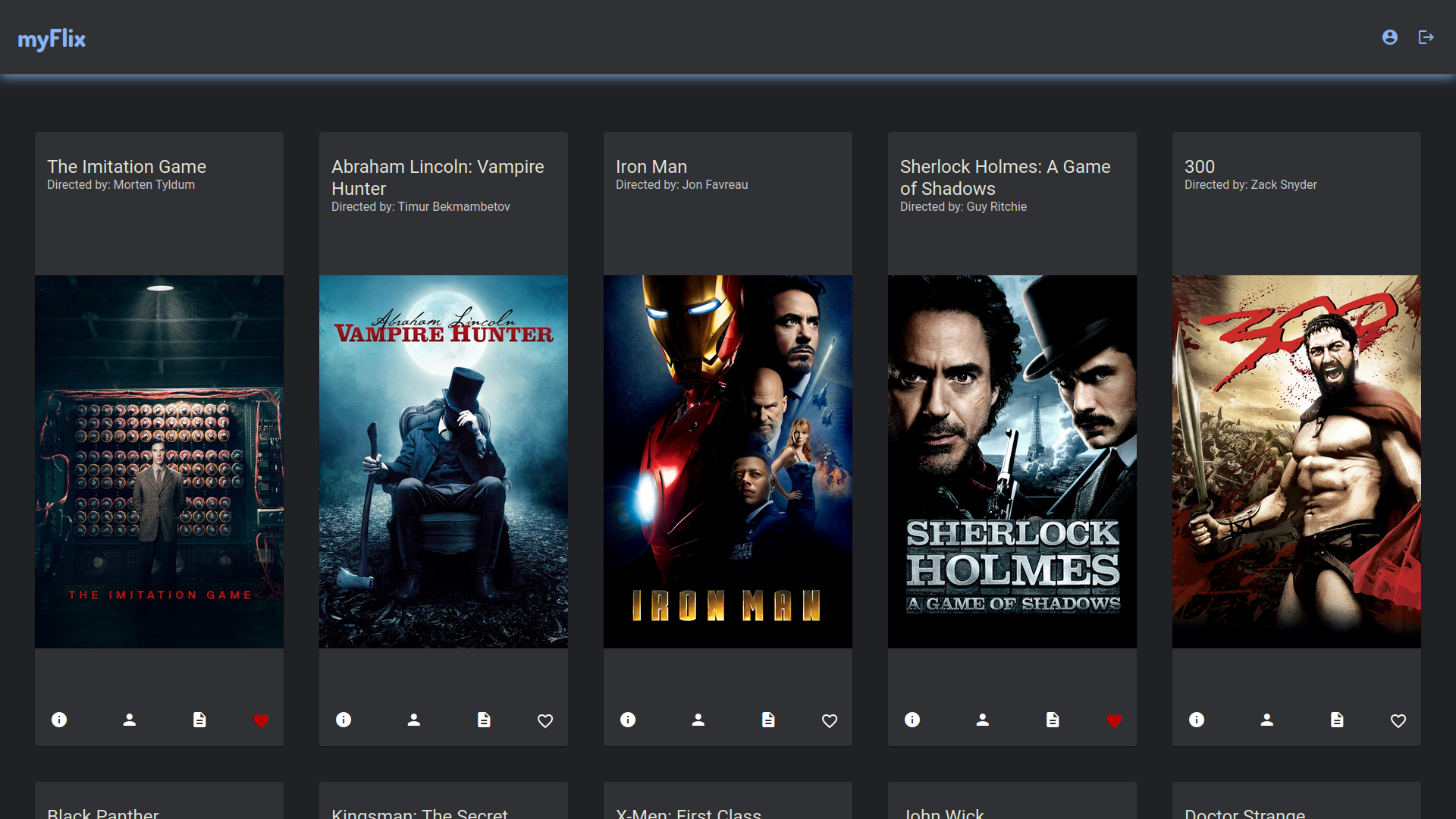Viewport: 1456px width, 819px height.
Task: View director icon on Iron Man card
Action: [698, 720]
